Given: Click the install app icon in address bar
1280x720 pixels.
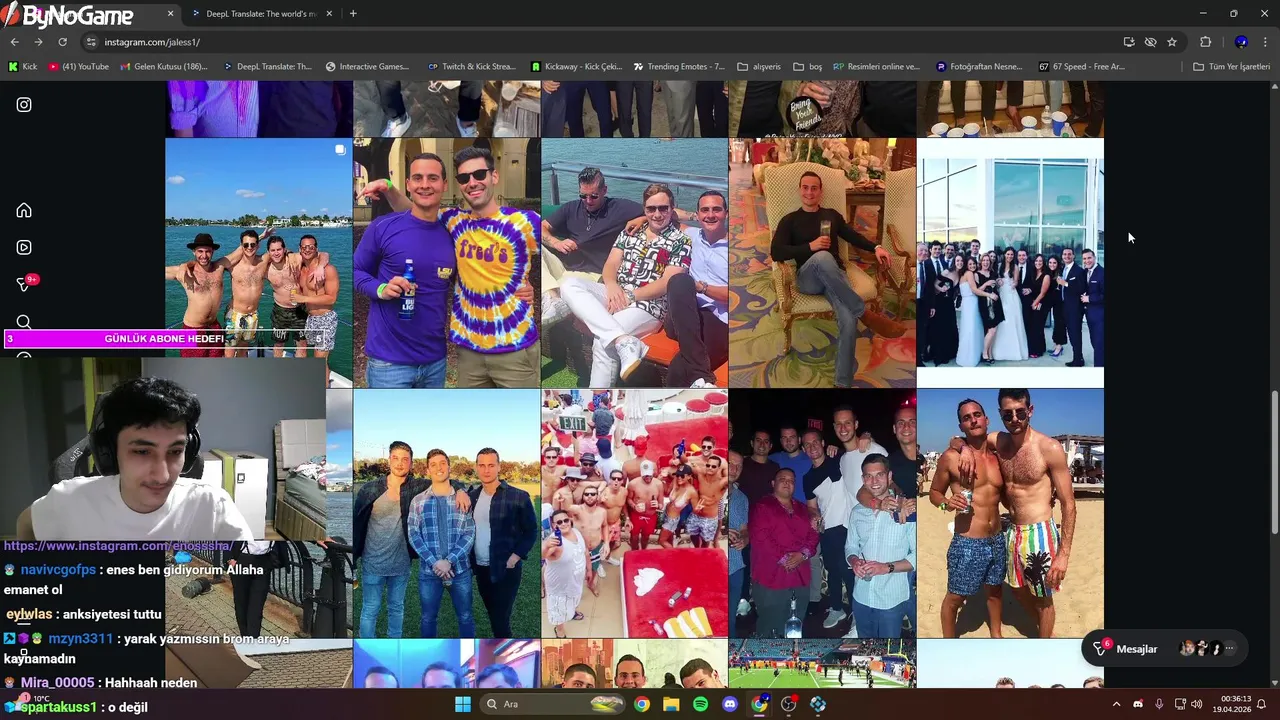Looking at the screenshot, I should (x=1129, y=42).
